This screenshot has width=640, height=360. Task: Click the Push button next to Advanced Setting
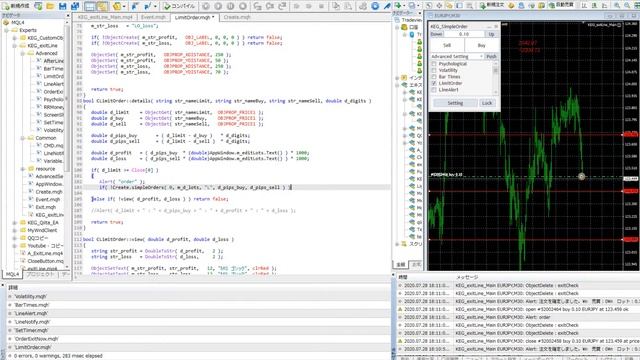pyautogui.click(x=491, y=56)
